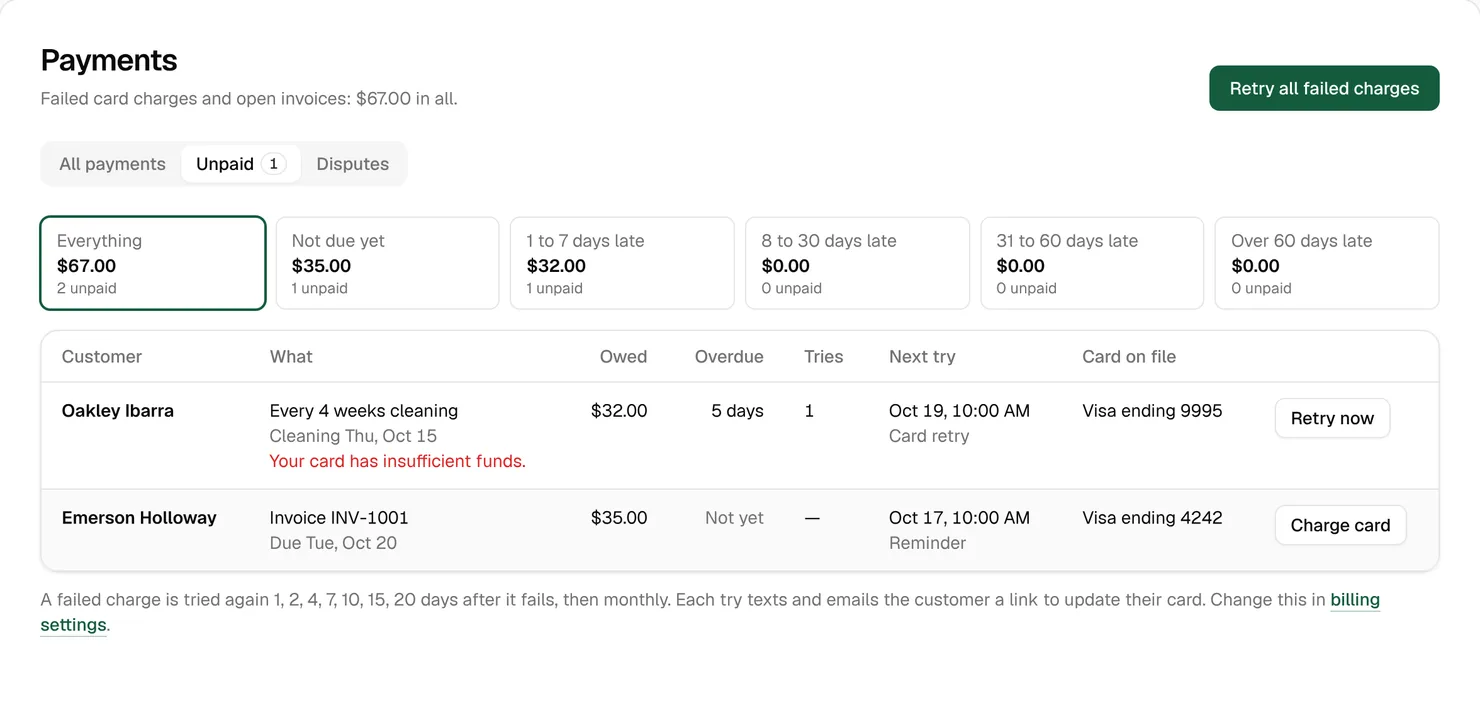Select the Everything $67.00 filter card
1480x705 pixels.
(x=153, y=263)
